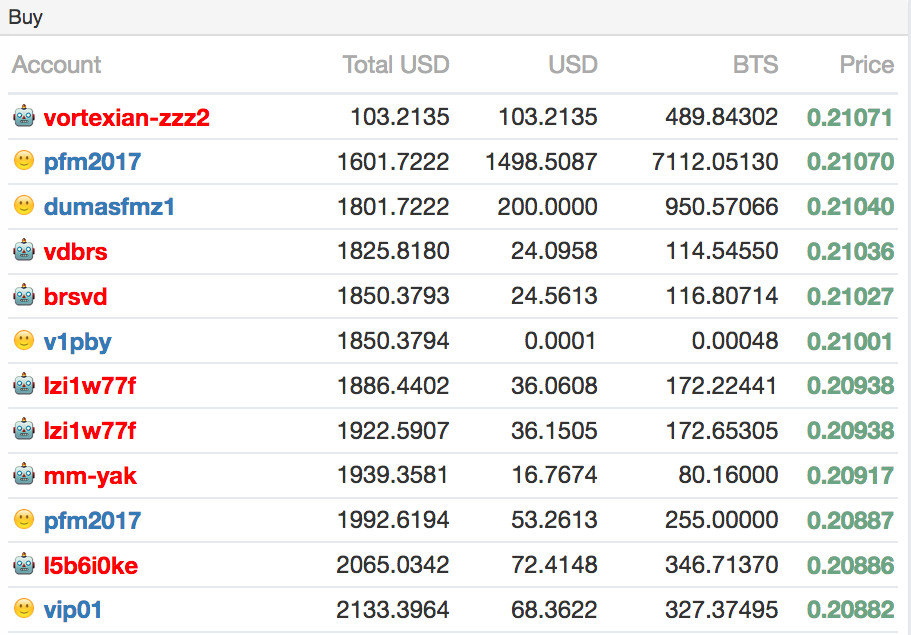The image size is (911, 635).
Task: Select the price 0.21001
Action: coord(850,342)
